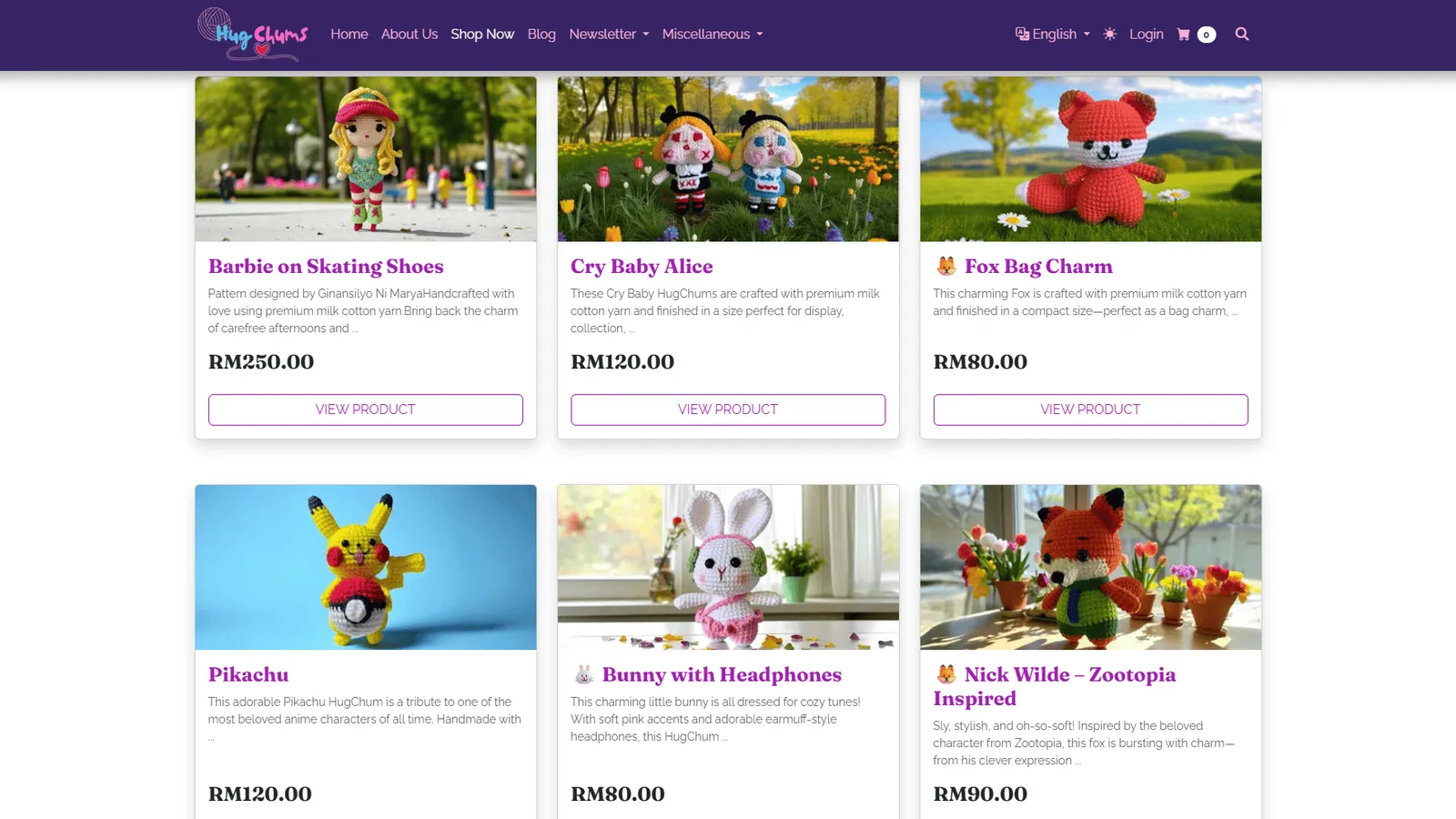1456x819 pixels.
Task: Click the translate icon beside English
Action: 1022,34
